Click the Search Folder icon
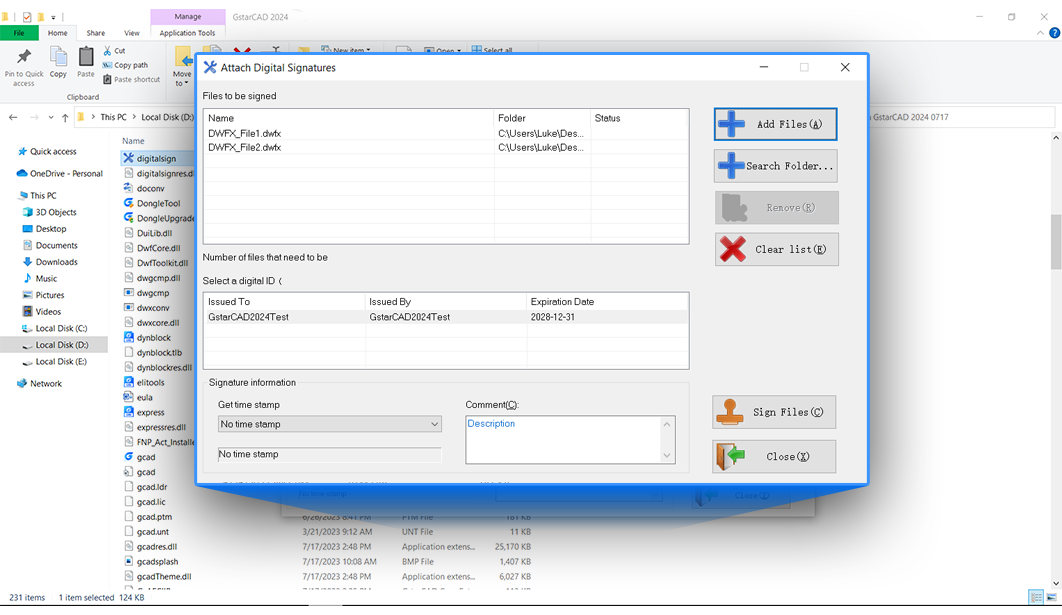Image resolution: width=1062 pixels, height=615 pixels. coord(733,166)
